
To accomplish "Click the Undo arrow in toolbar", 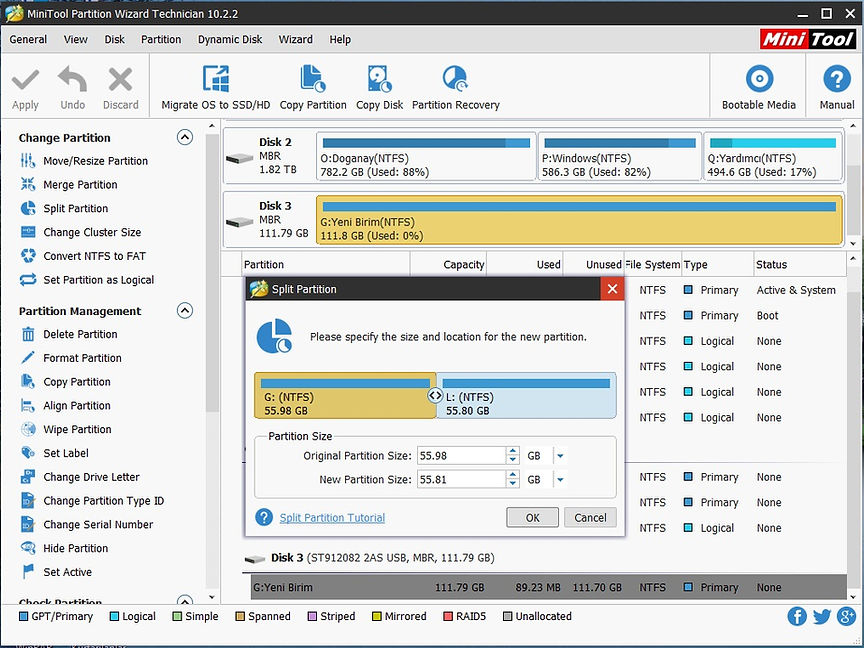I will point(73,80).
